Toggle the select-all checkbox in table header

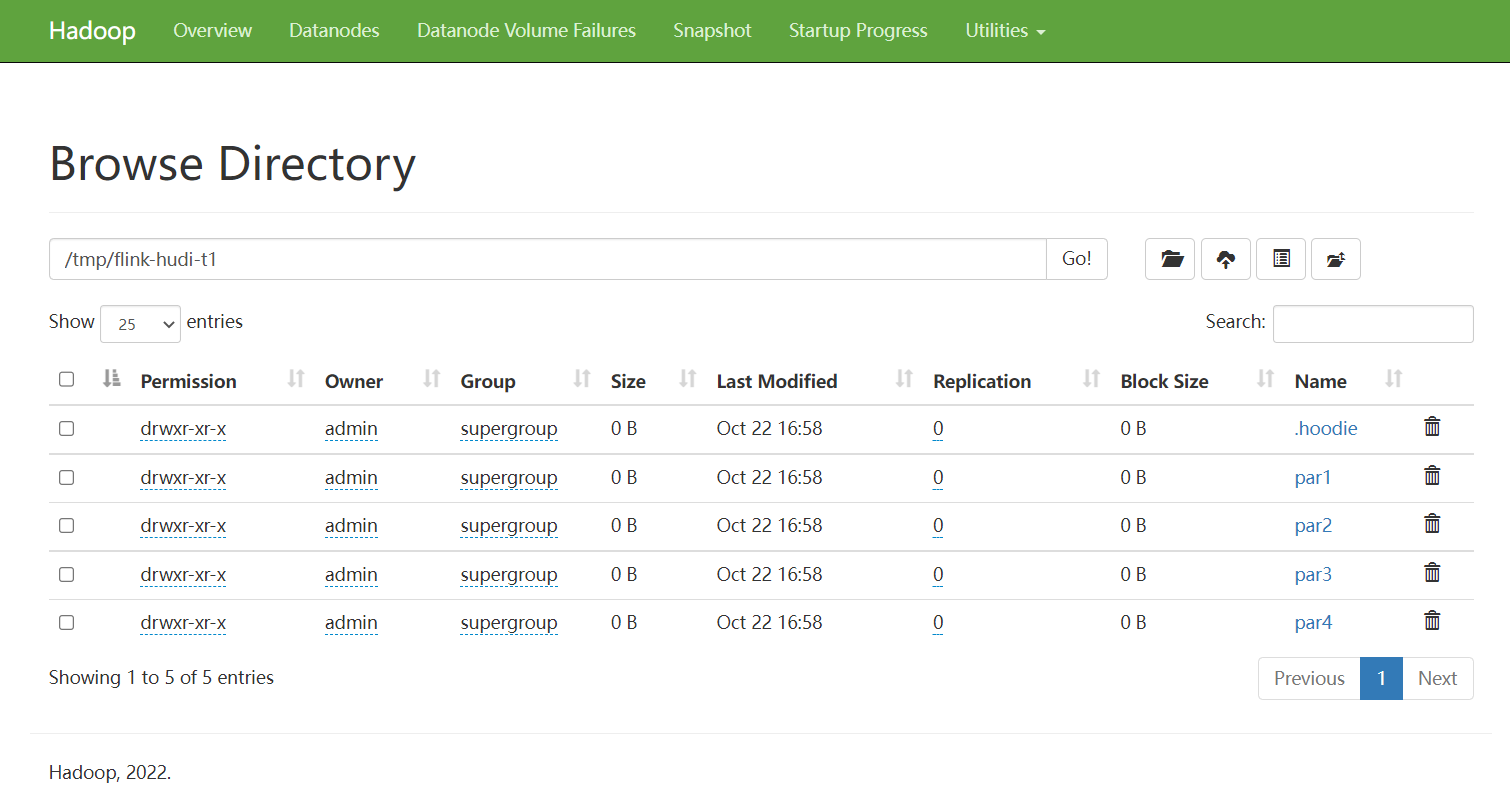tap(66, 380)
